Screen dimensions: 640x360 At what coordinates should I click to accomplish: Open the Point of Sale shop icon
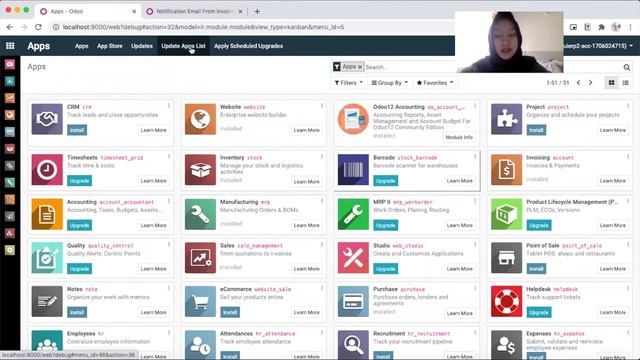tap(506, 258)
